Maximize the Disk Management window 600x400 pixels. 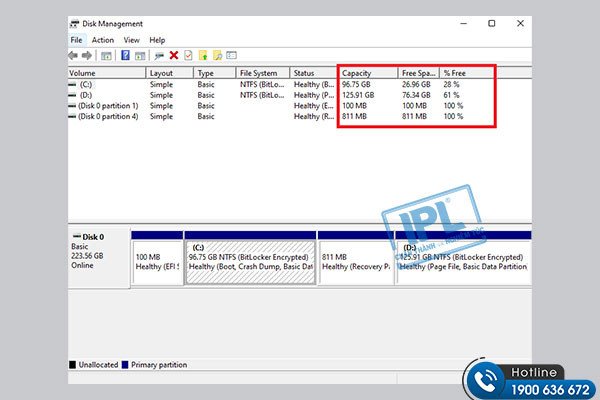(x=492, y=24)
